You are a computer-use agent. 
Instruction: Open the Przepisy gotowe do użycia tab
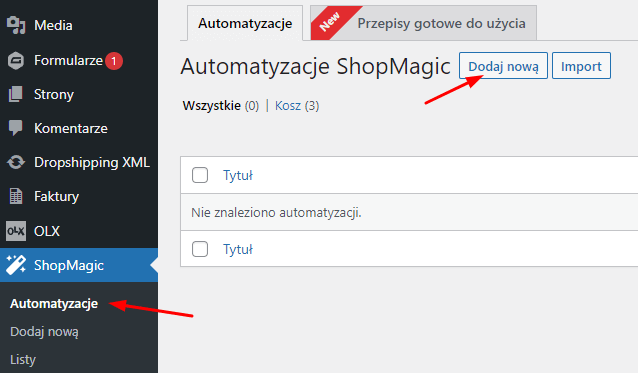tap(424, 23)
